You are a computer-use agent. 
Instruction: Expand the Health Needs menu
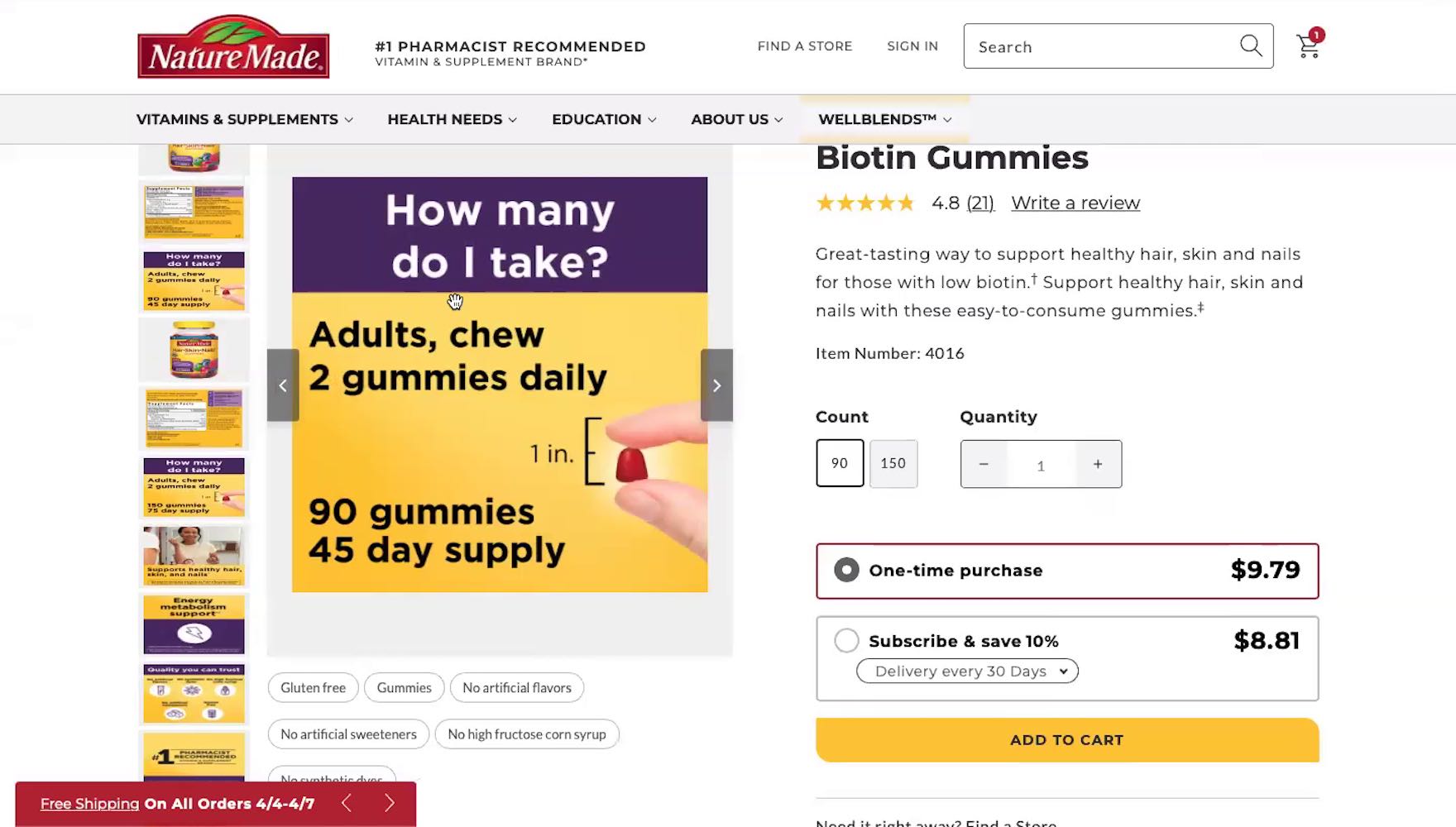[x=452, y=119]
